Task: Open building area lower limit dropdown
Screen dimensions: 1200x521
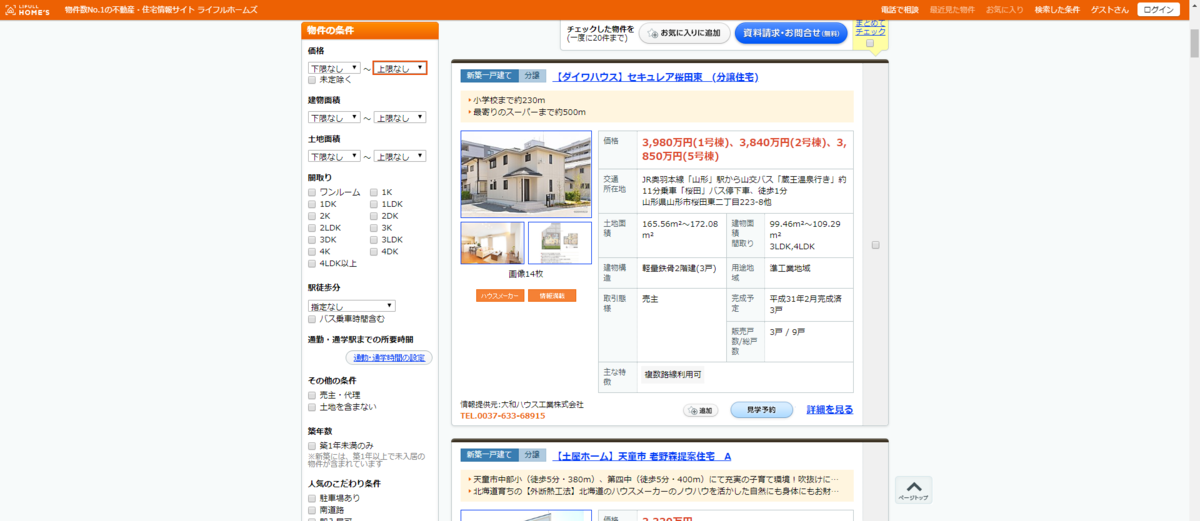Action: [x=334, y=118]
